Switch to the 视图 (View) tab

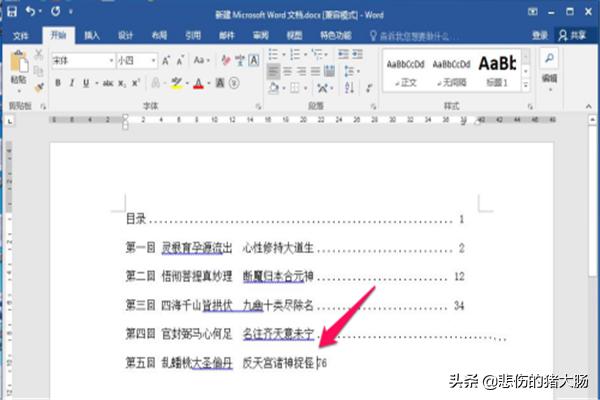click(294, 36)
